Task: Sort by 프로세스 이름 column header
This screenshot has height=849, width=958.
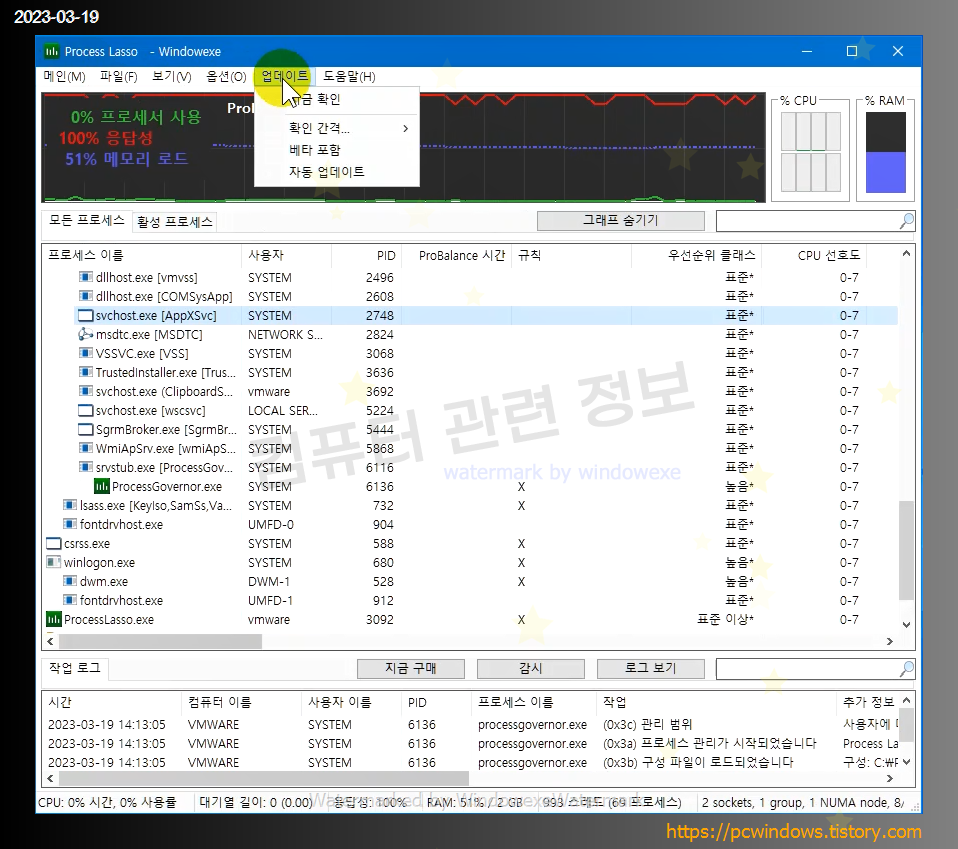Action: coord(142,255)
